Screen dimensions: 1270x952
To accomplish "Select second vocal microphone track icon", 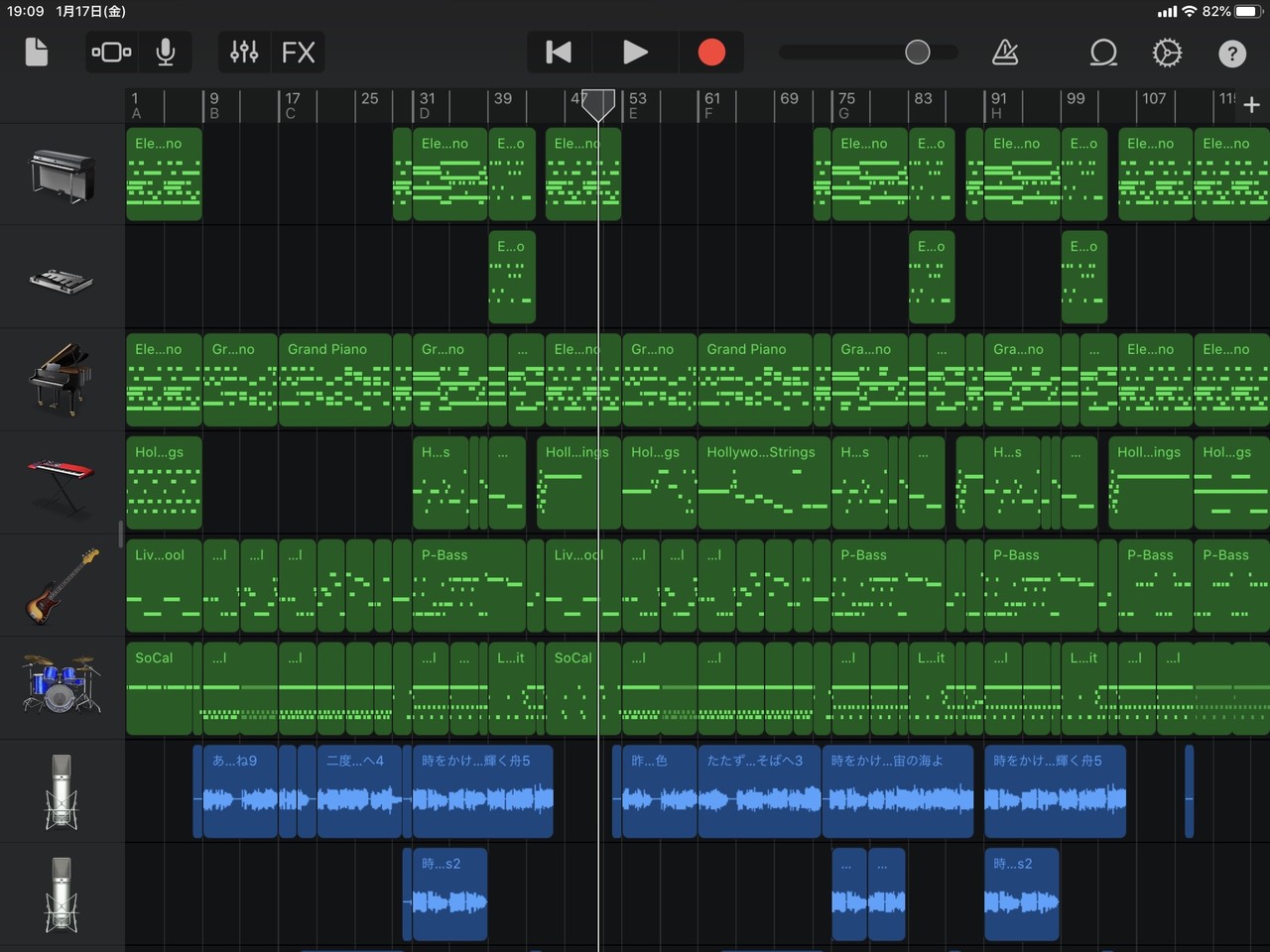I will (62, 894).
